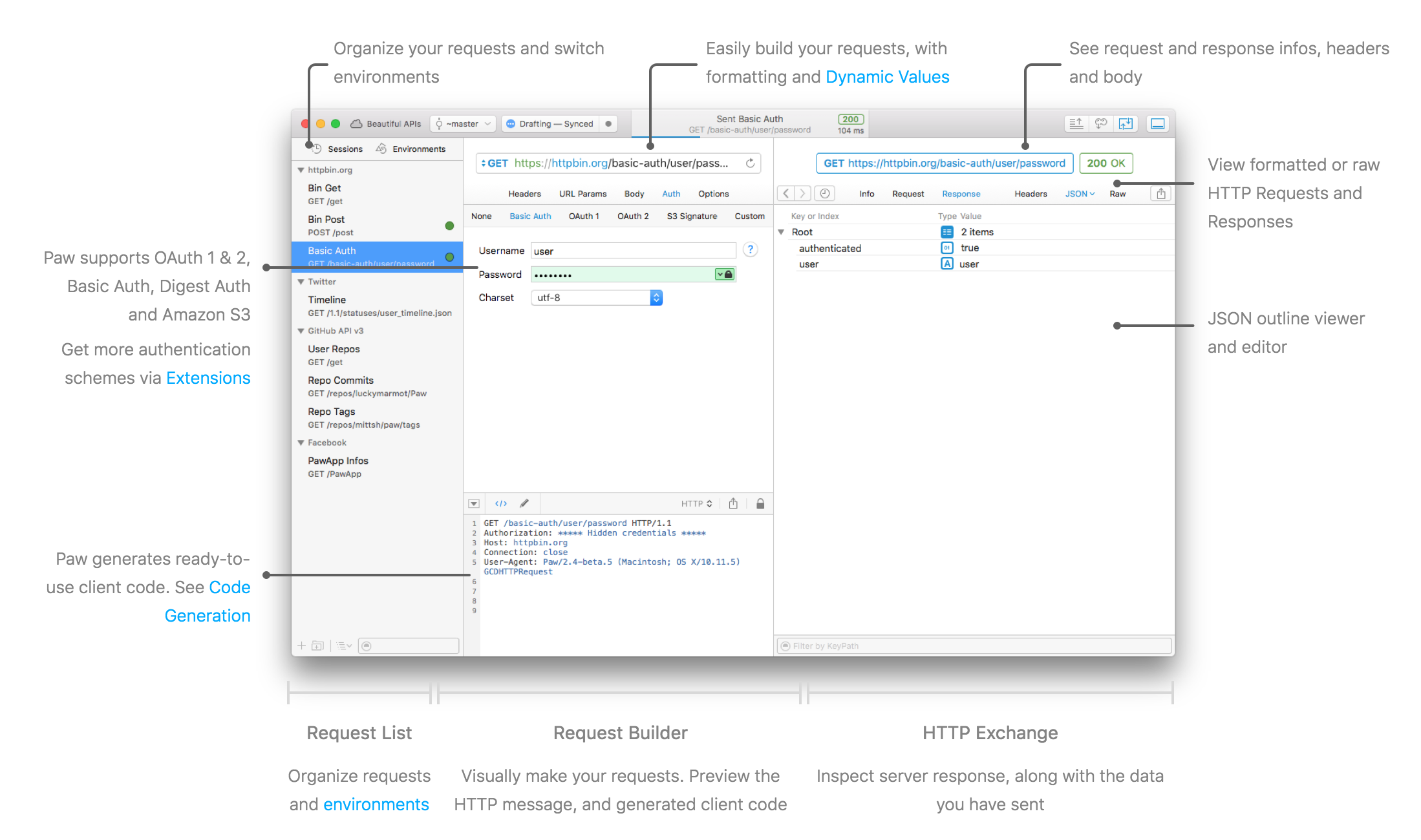Open the Extensions link

click(x=208, y=377)
